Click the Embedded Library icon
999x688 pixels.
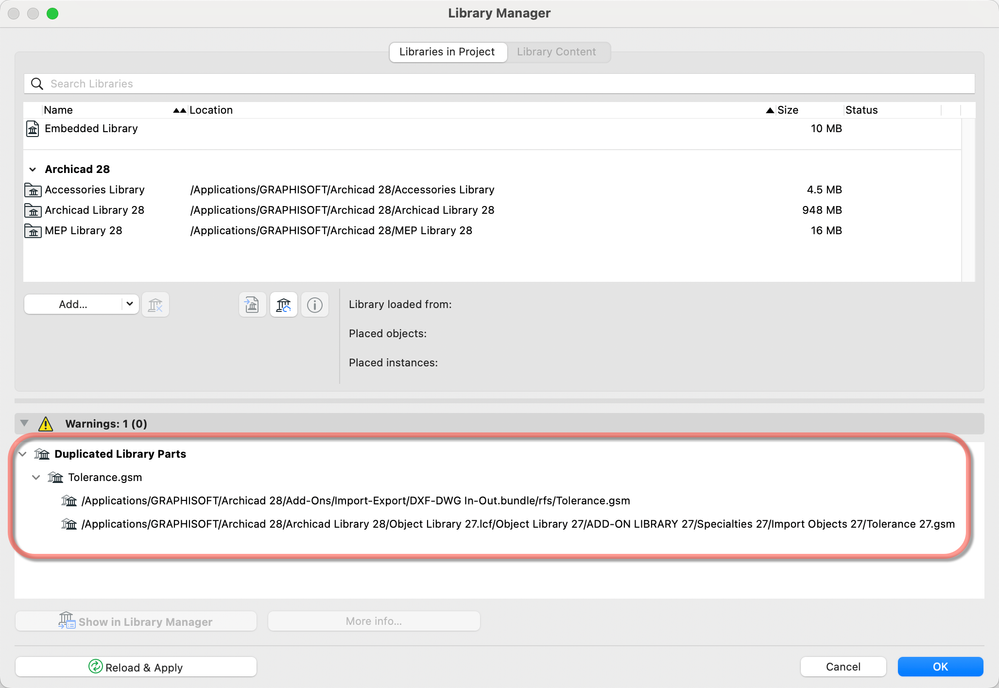[32, 129]
